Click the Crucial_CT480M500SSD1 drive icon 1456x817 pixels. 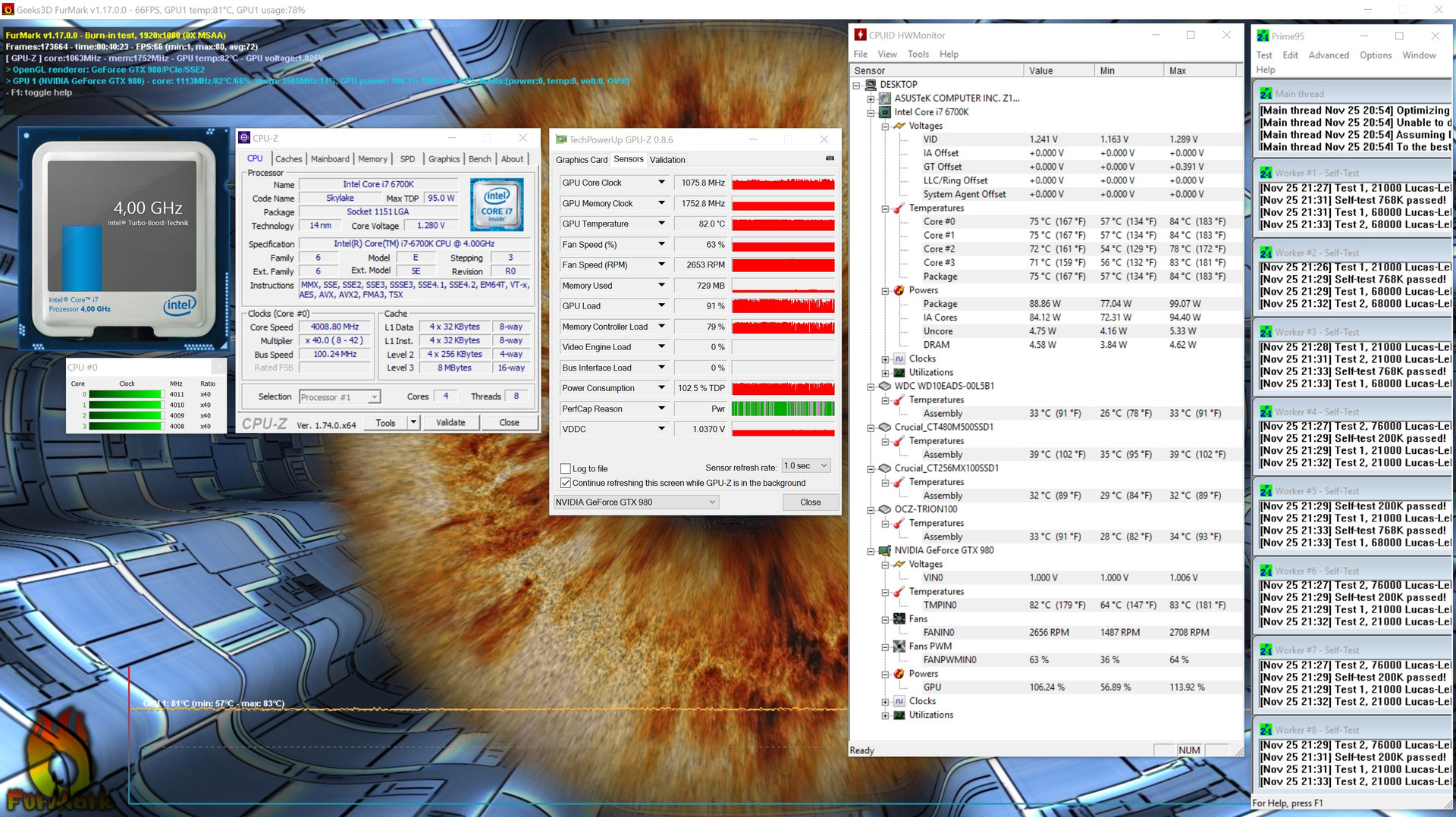884,427
